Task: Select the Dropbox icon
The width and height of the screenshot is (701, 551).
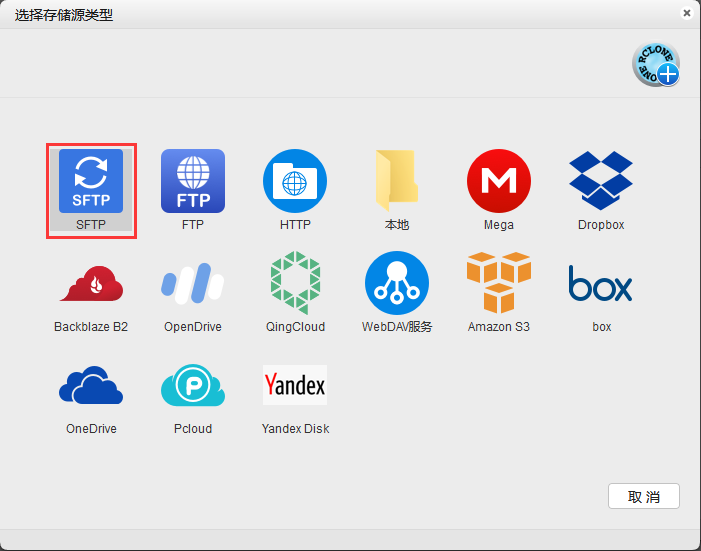Action: (x=600, y=180)
